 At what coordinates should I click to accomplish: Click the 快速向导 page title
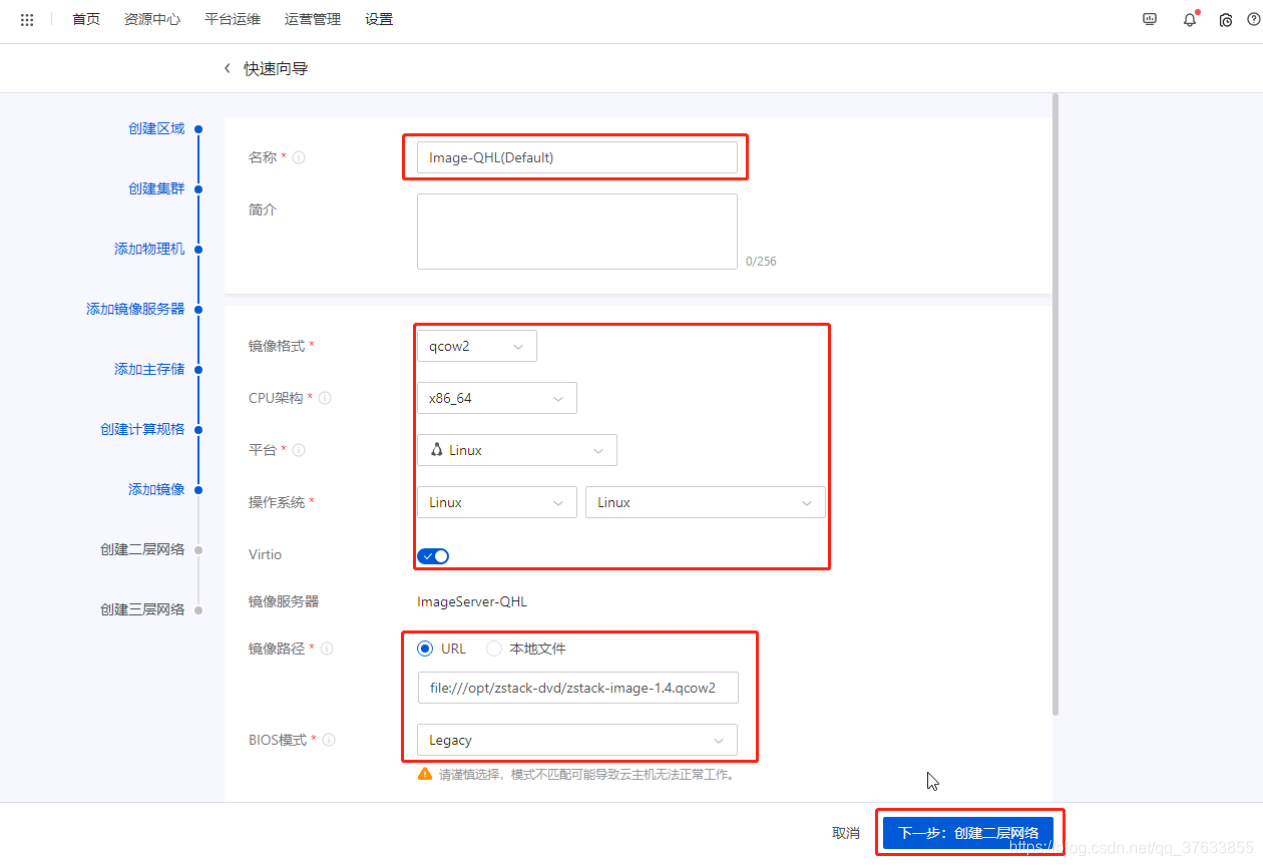(x=276, y=69)
